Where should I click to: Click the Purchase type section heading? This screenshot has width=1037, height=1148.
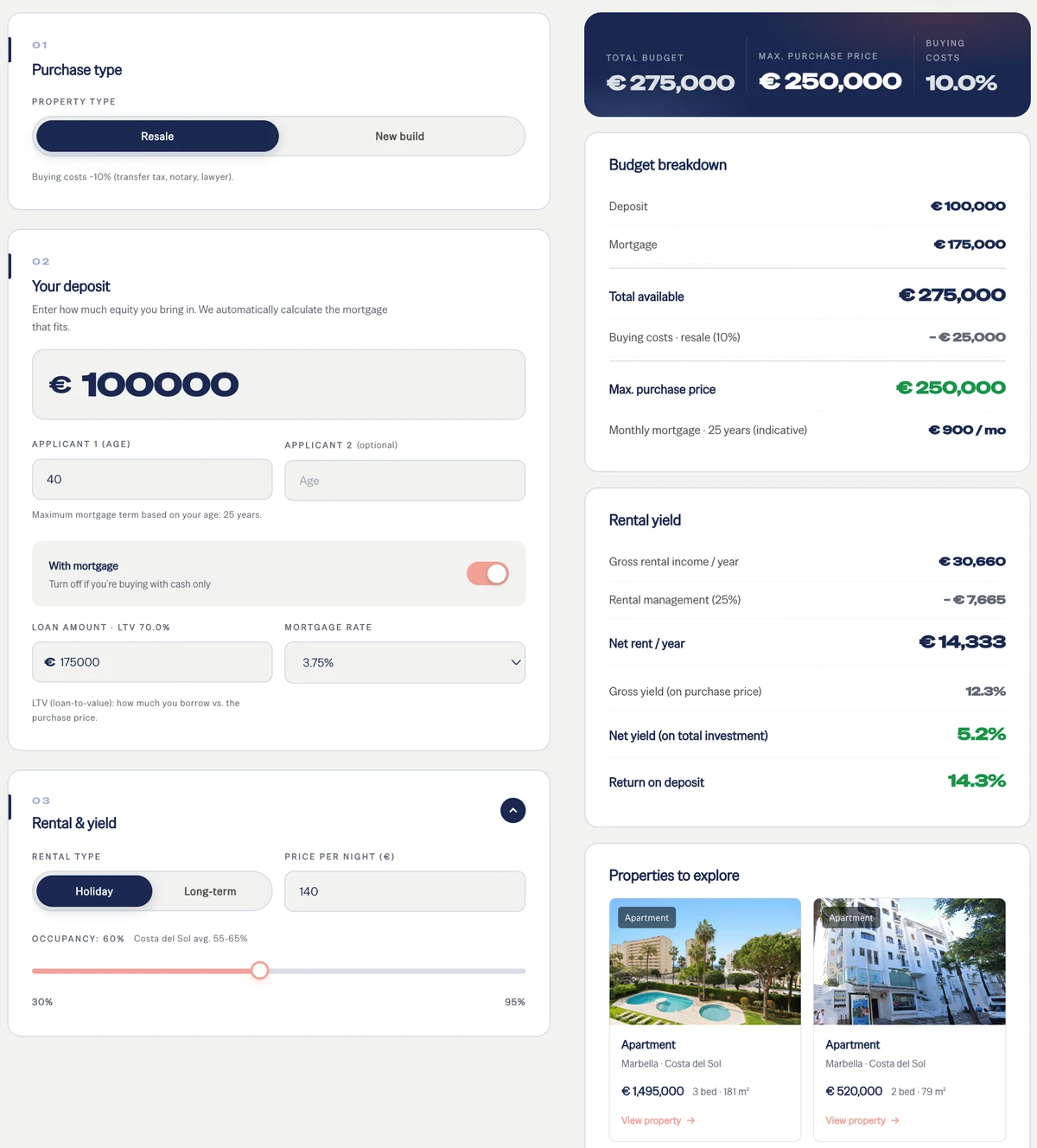tap(77, 70)
